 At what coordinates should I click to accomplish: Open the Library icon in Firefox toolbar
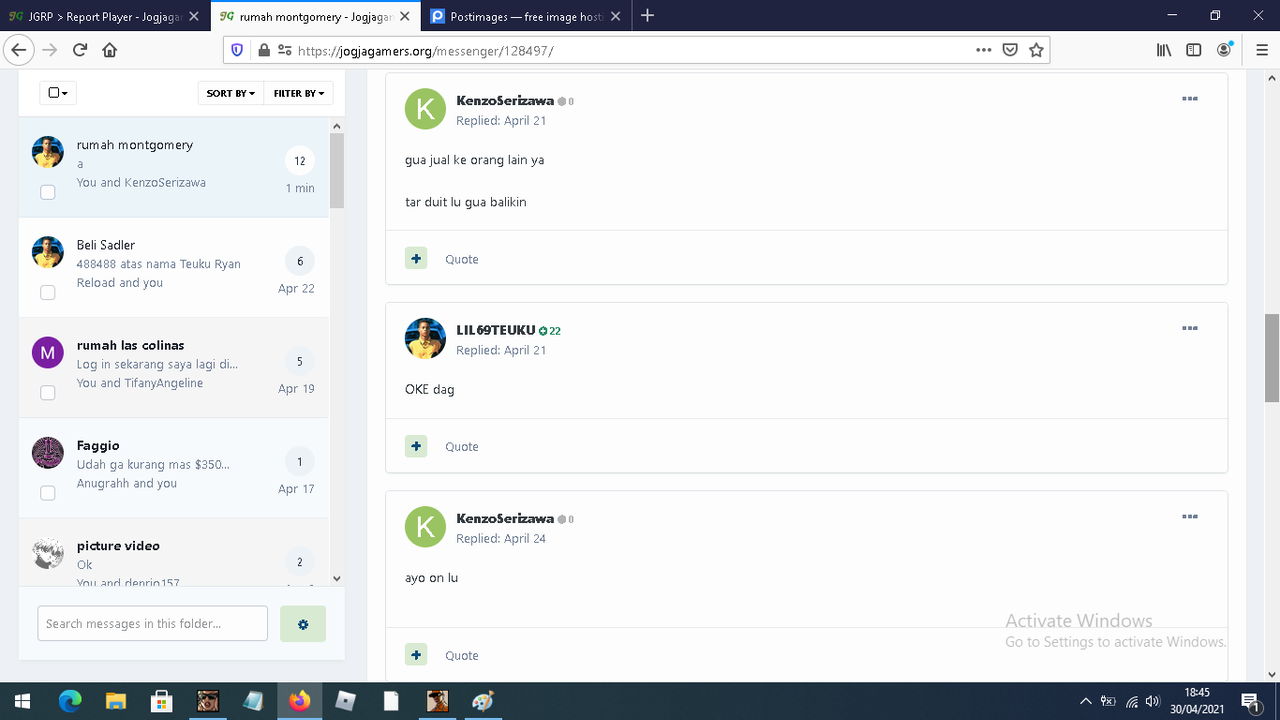click(x=1164, y=50)
